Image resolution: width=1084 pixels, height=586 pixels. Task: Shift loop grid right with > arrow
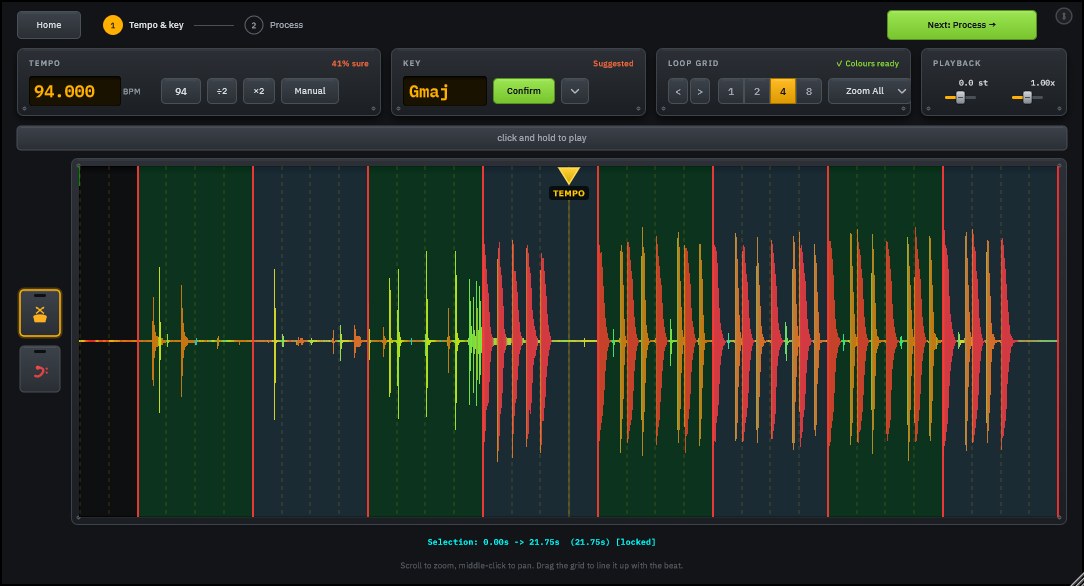[700, 91]
